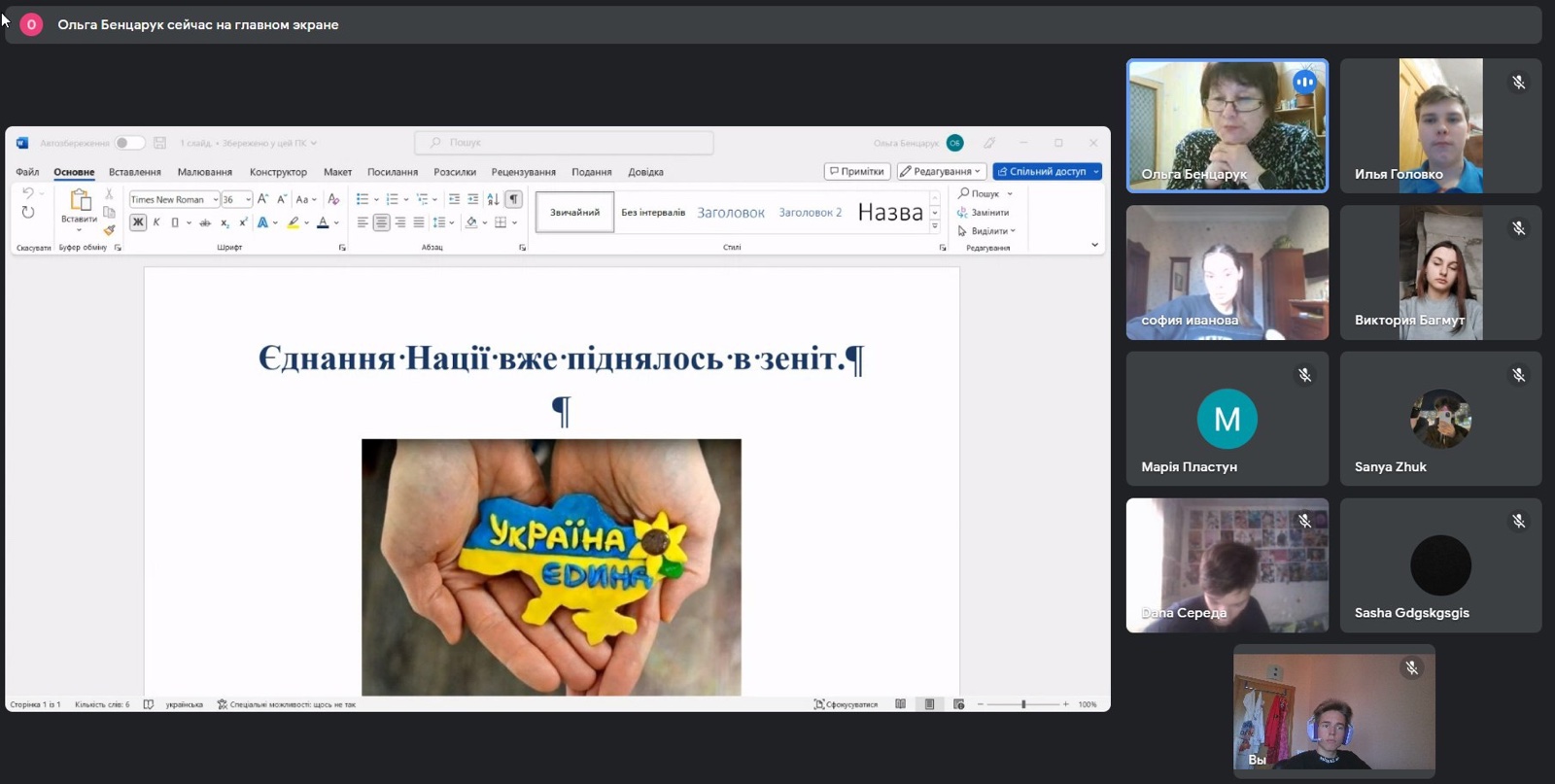Toggle the paragraph marks display button

[514, 199]
